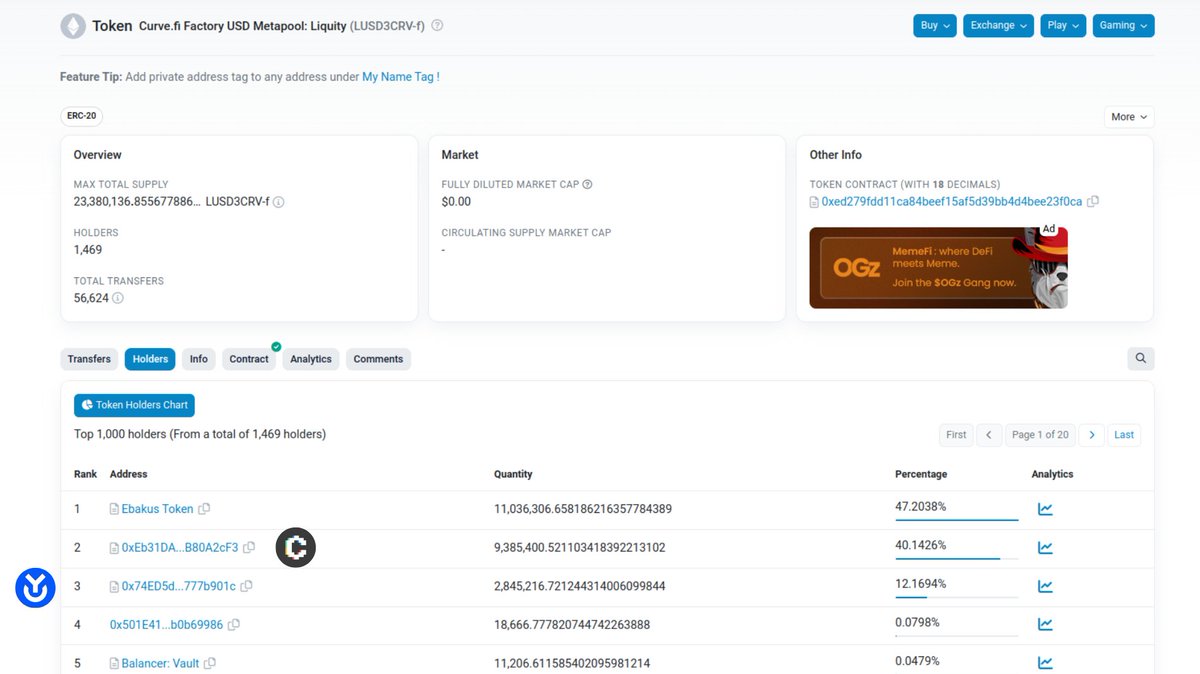This screenshot has height=674, width=1200.
Task: Open the Buy dropdown
Action: tap(935, 26)
